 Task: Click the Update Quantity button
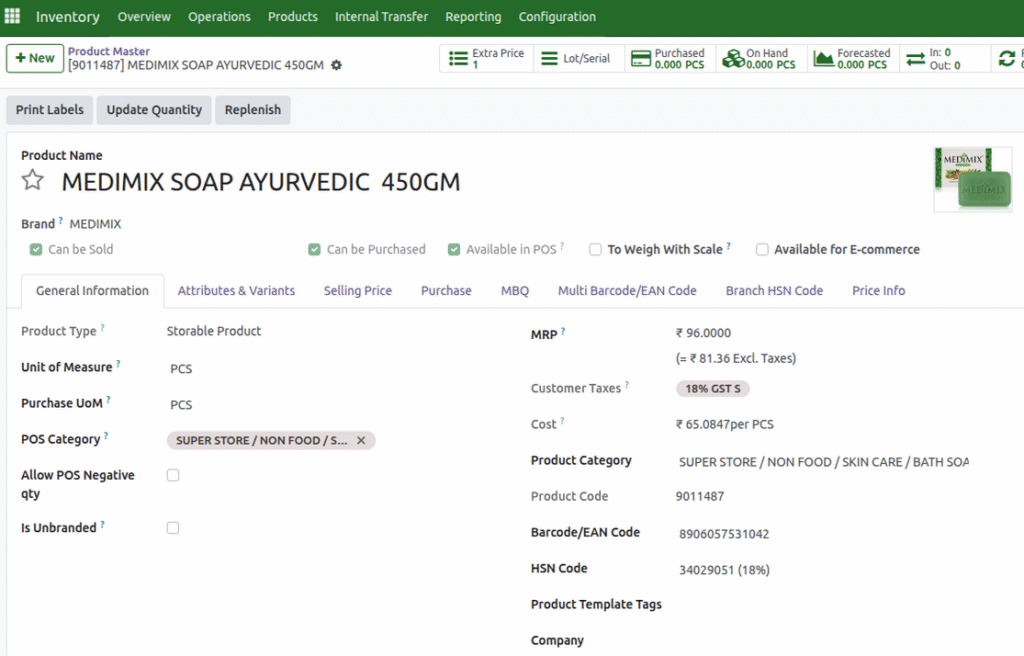(154, 110)
